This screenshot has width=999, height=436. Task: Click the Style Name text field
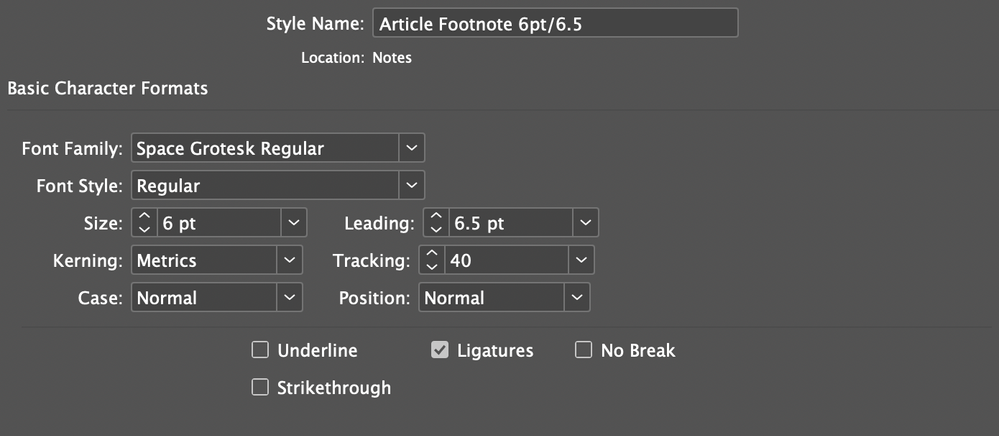554,23
